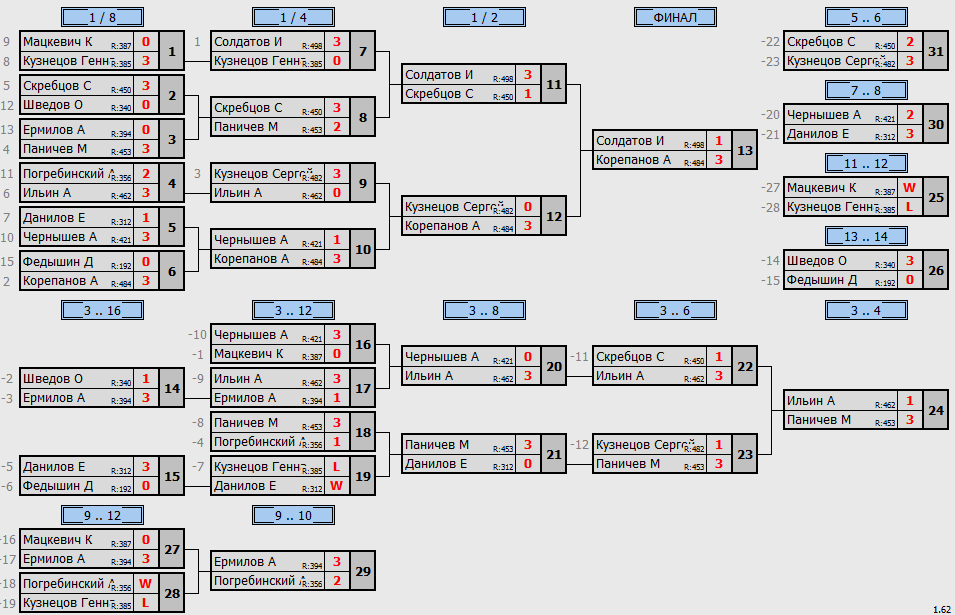Viewport: 955px width, 615px height.
Task: Select match number 7 box
Action: [363, 51]
